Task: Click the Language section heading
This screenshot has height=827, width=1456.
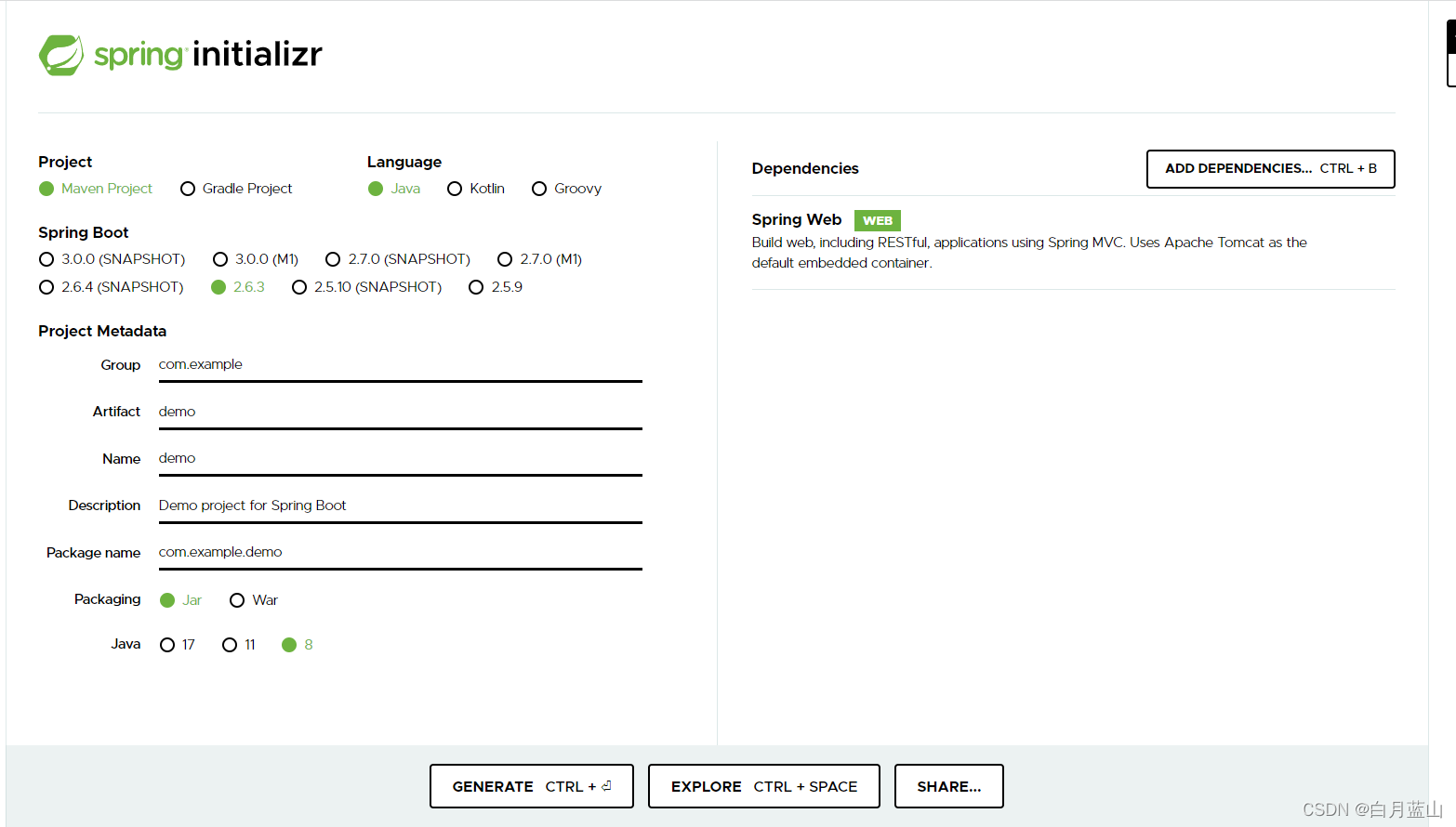Action: [404, 162]
